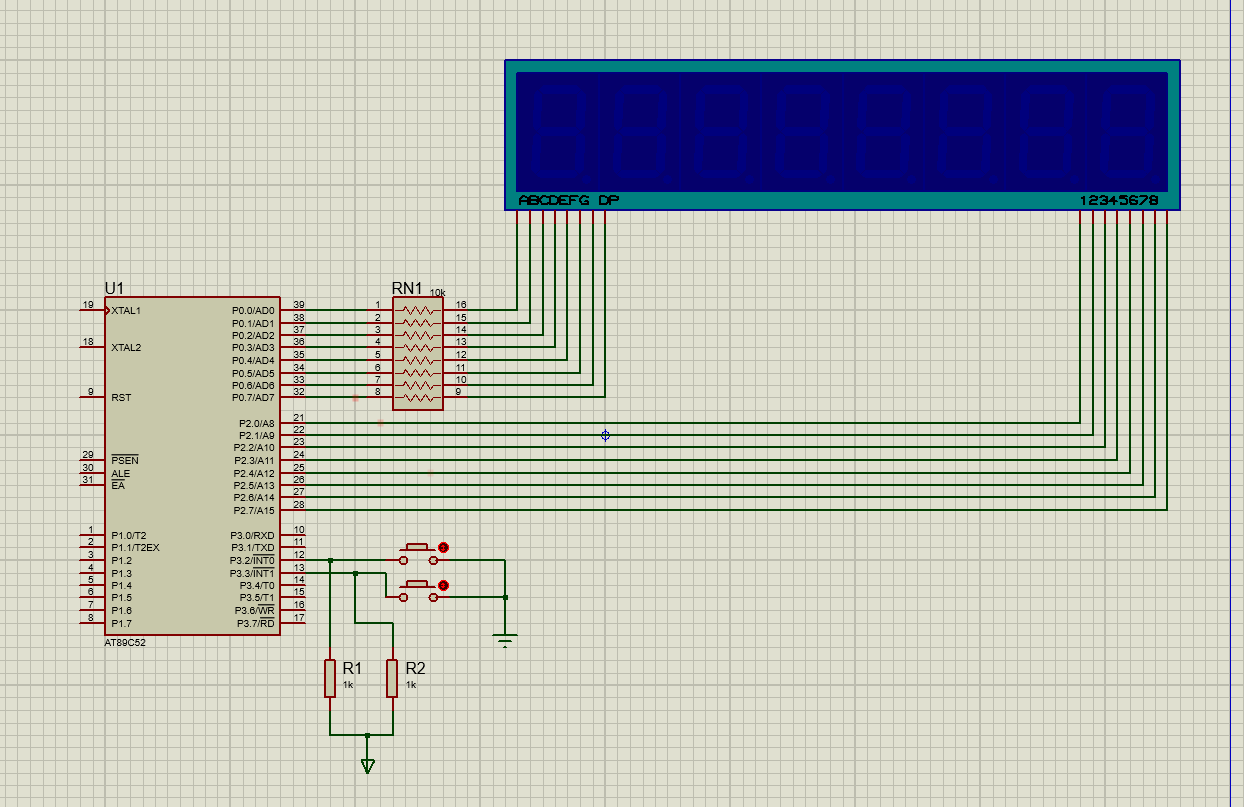Click pin number 19 beside XTAL1
Screen dimensions: 1244x807
click(x=88, y=305)
